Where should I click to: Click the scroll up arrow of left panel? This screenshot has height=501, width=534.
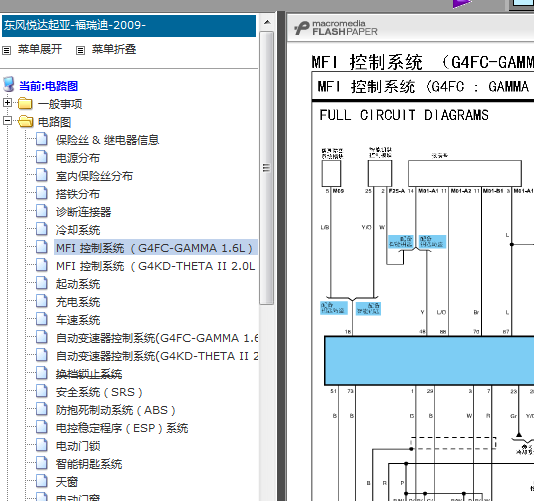(267, 22)
